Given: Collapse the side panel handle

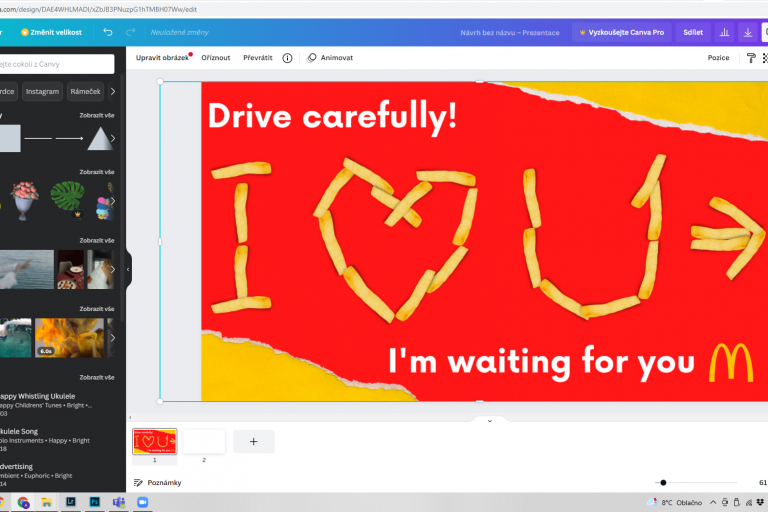Looking at the screenshot, I should (128, 269).
